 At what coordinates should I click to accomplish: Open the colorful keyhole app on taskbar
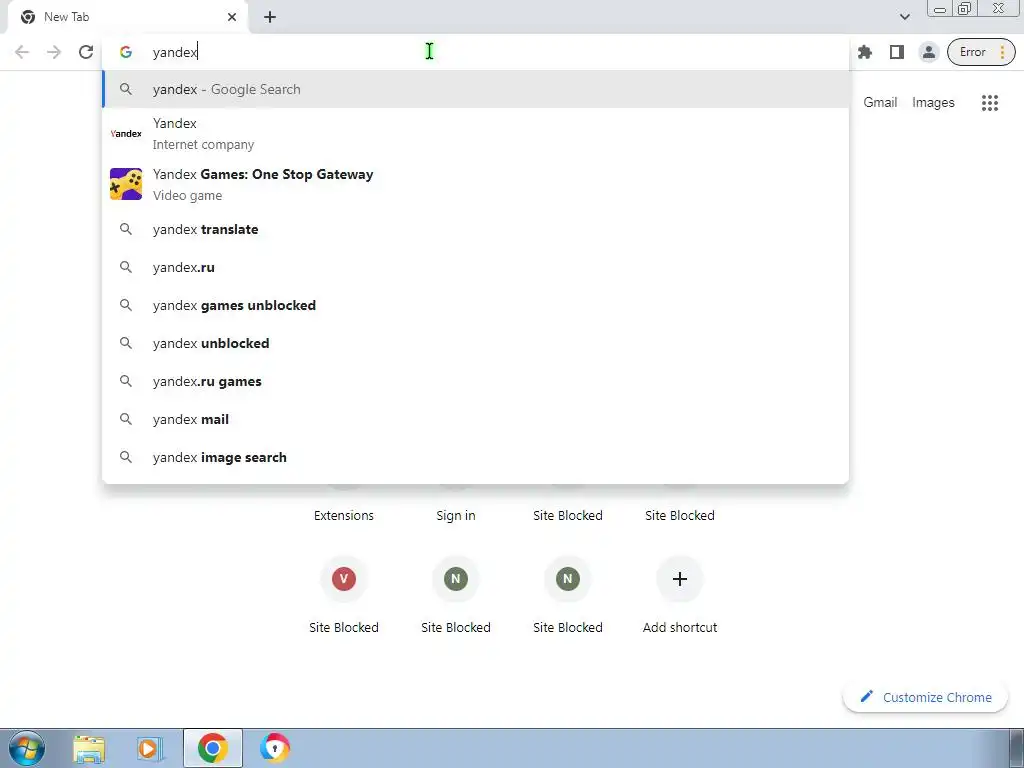[x=275, y=748]
